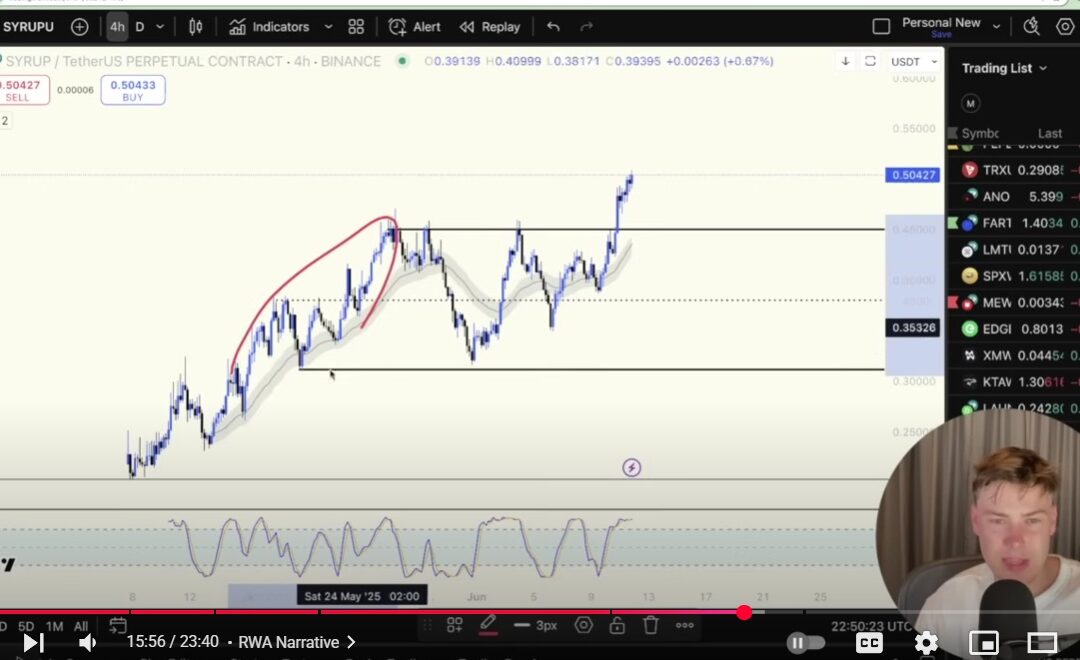Click the down arrow icon near USDT
This screenshot has width=1080, height=660.
[845, 61]
